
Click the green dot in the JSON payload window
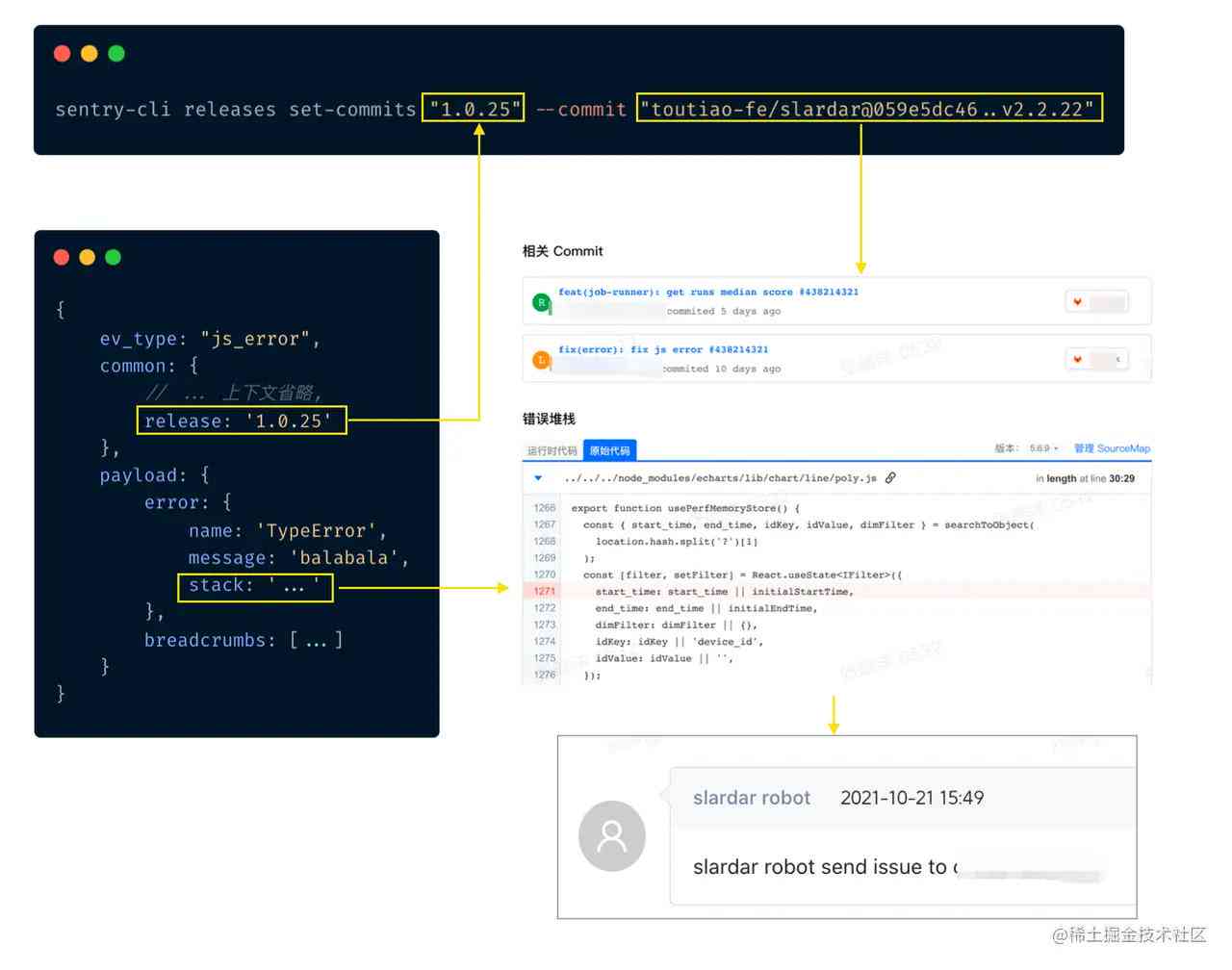(114, 257)
